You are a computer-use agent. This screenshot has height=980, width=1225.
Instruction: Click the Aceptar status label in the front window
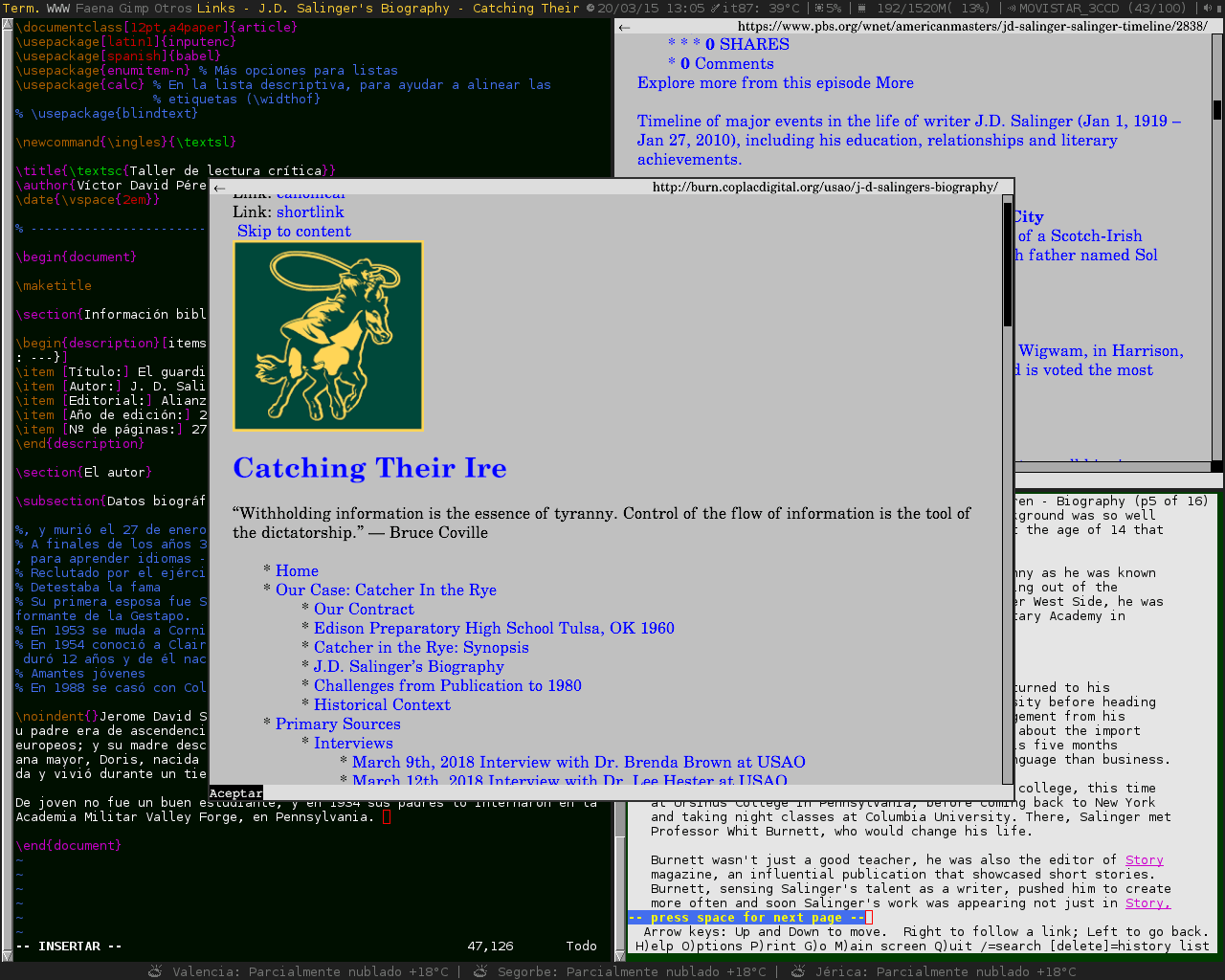click(235, 793)
